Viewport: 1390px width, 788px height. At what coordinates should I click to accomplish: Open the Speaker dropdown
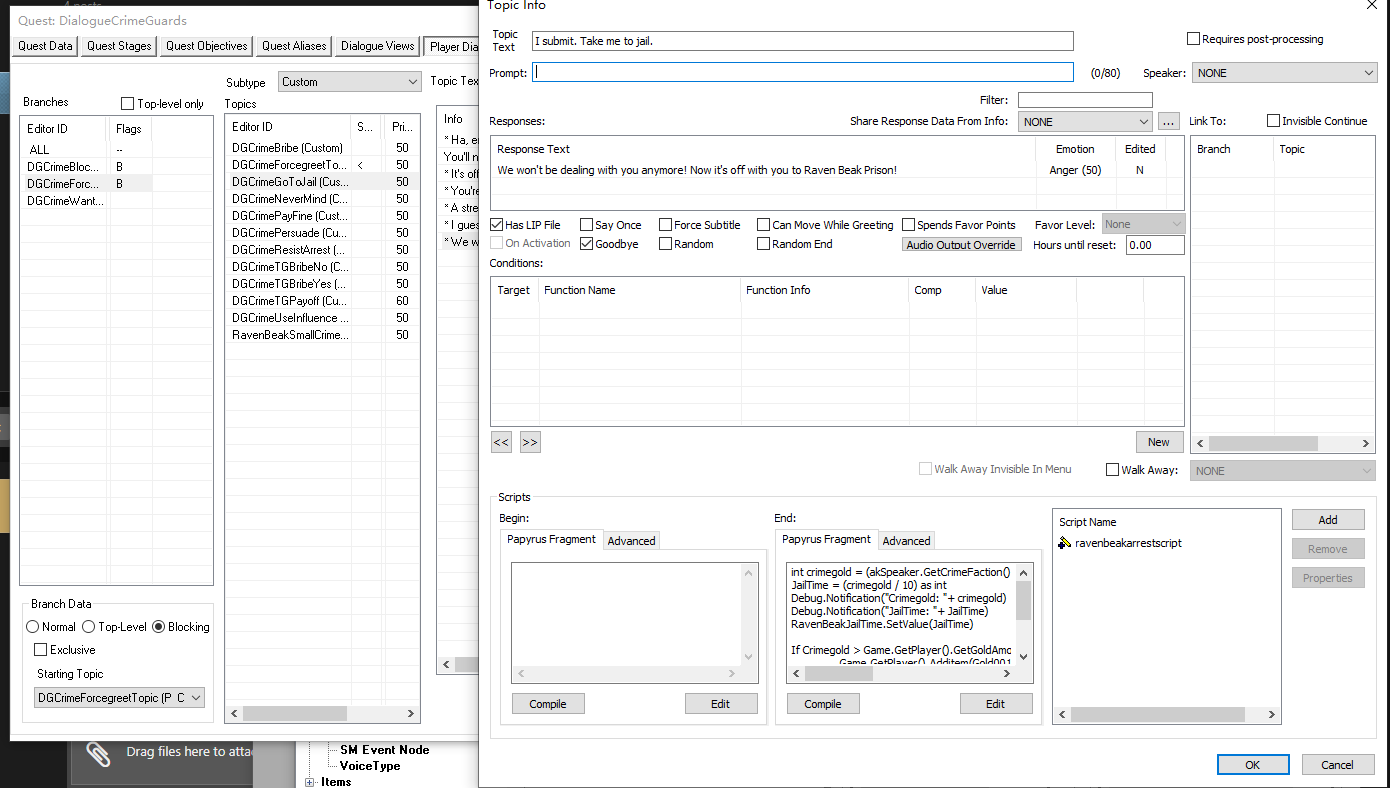tap(1285, 73)
